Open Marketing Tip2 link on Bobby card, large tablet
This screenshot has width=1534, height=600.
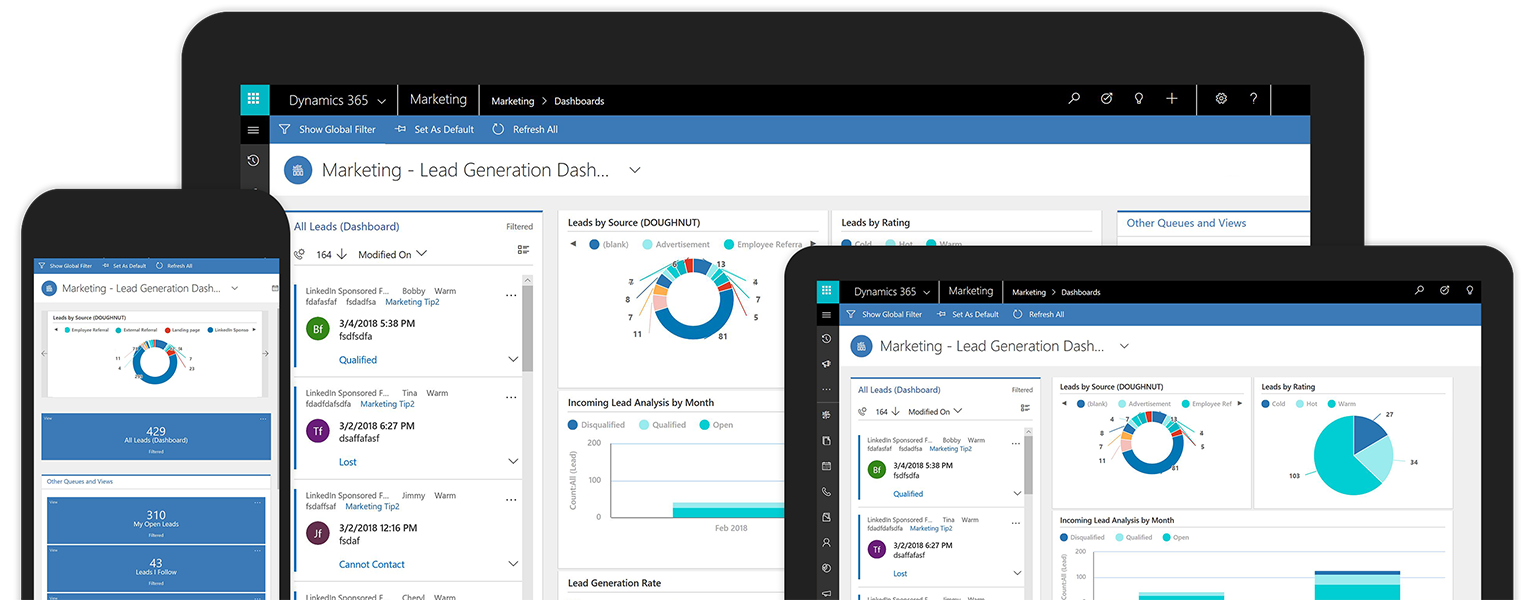coord(412,302)
